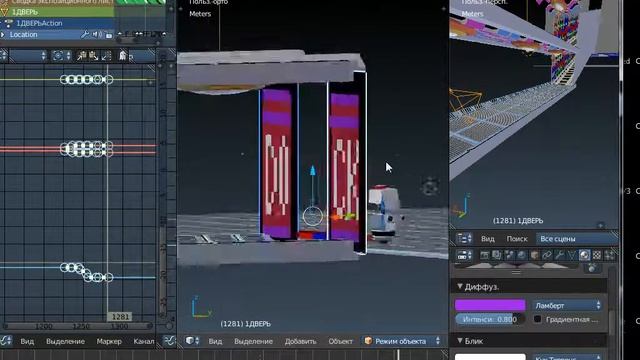Collapse the Диффуз. panel
Viewport: 640px width, 360px height.
[x=460, y=287]
